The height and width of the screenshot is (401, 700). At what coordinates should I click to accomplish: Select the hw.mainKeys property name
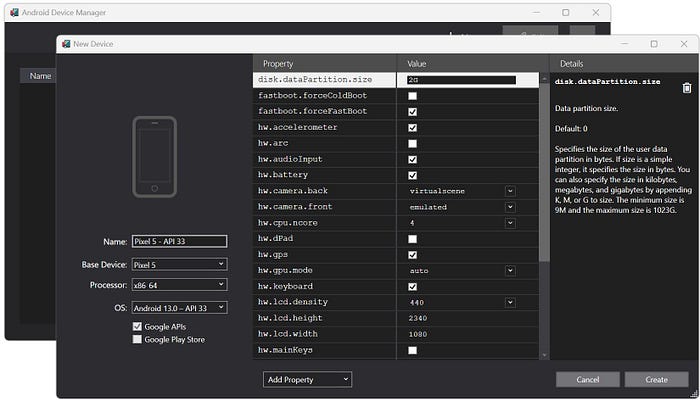(x=285, y=350)
